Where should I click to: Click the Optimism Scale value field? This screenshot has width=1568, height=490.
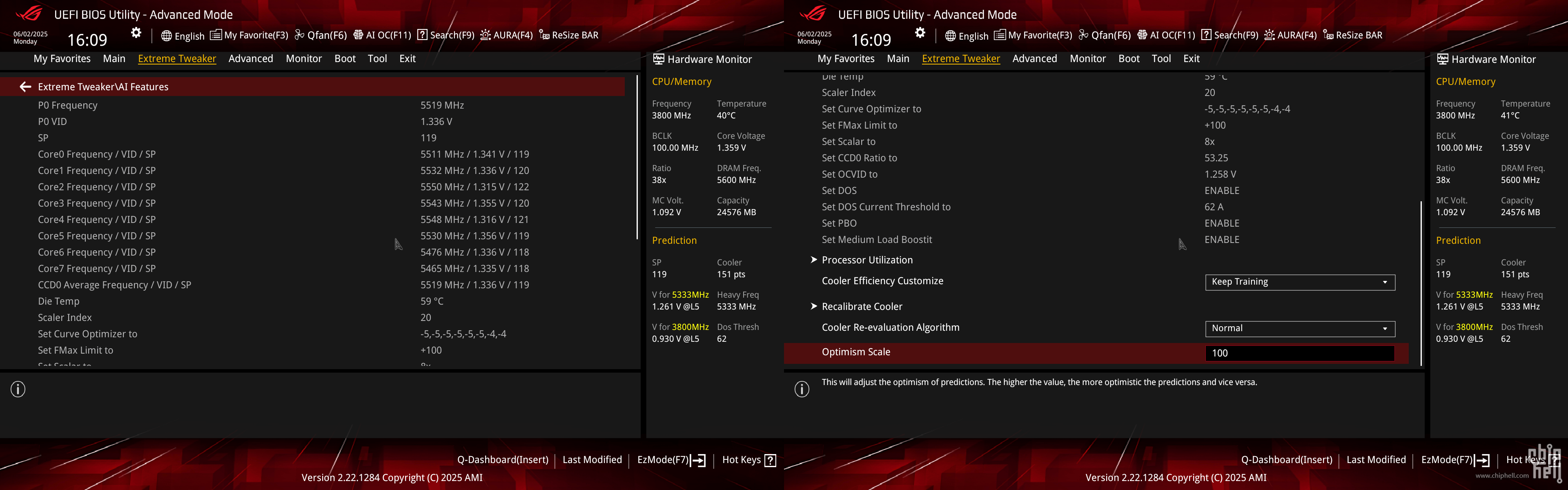click(x=1300, y=353)
